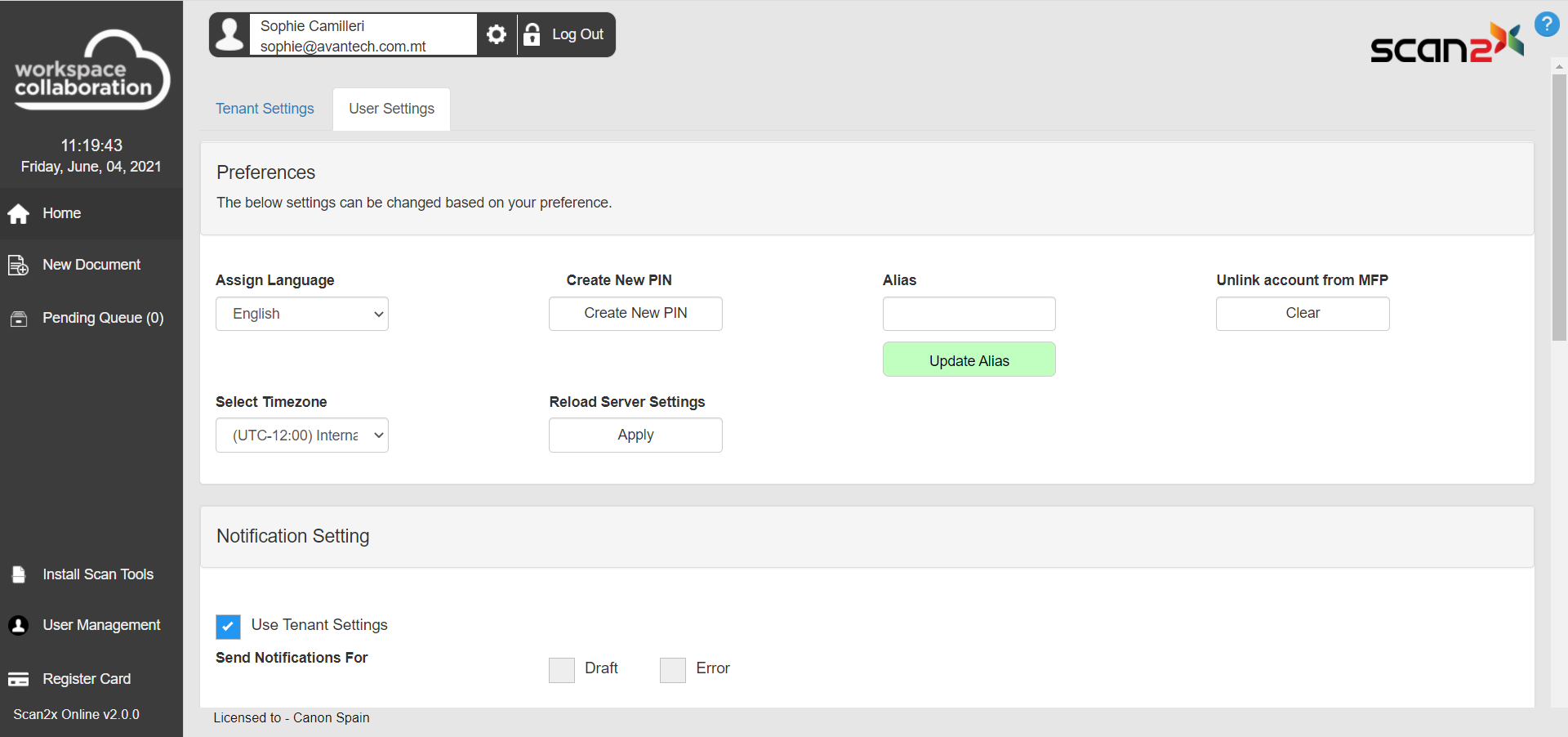Viewport: 1568px width, 737px height.
Task: Click the Create New PIN button
Action: pos(635,314)
